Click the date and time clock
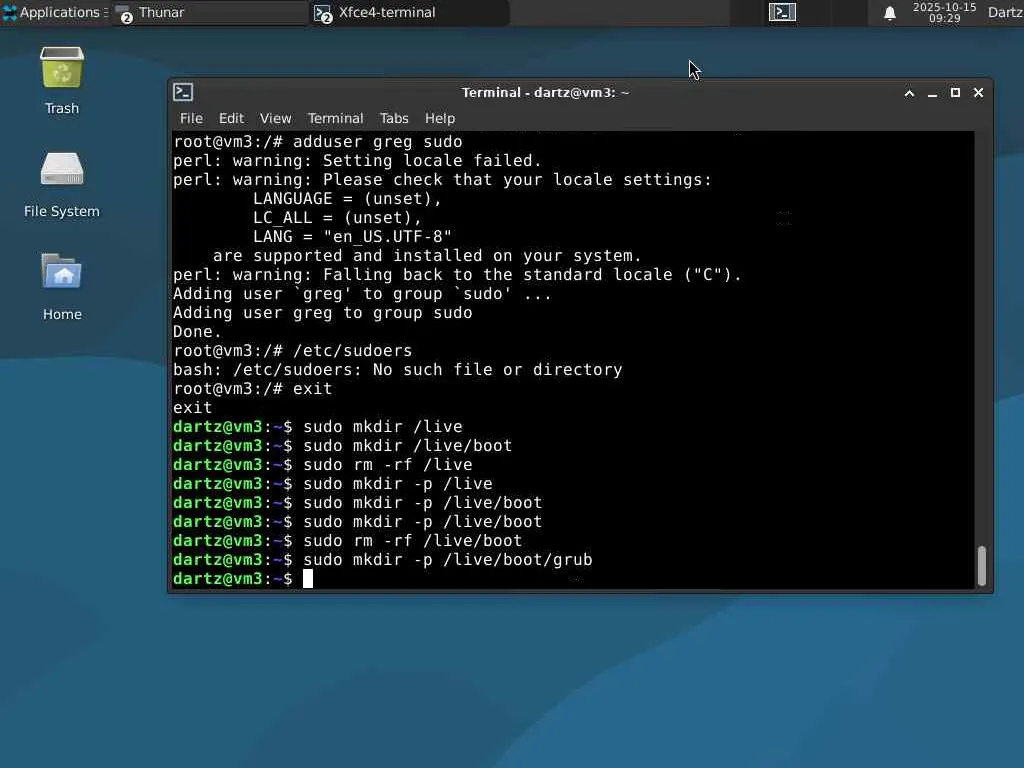This screenshot has height=768, width=1024. (944, 12)
